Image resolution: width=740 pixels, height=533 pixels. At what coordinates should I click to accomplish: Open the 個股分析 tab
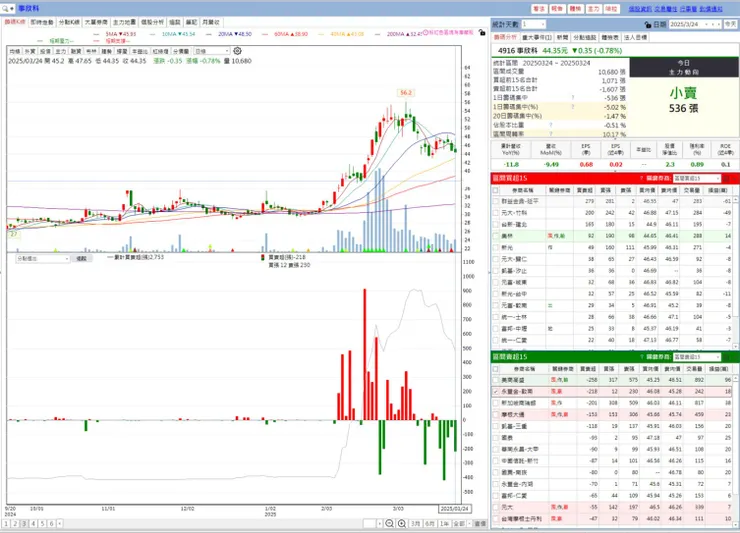pyautogui.click(x=152, y=22)
